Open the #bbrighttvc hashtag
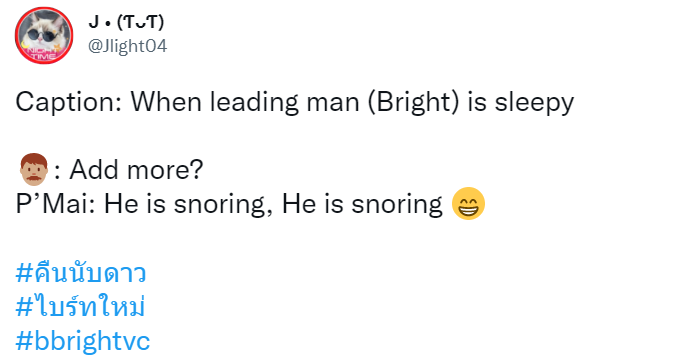The width and height of the screenshot is (676, 361). pyautogui.click(x=83, y=341)
